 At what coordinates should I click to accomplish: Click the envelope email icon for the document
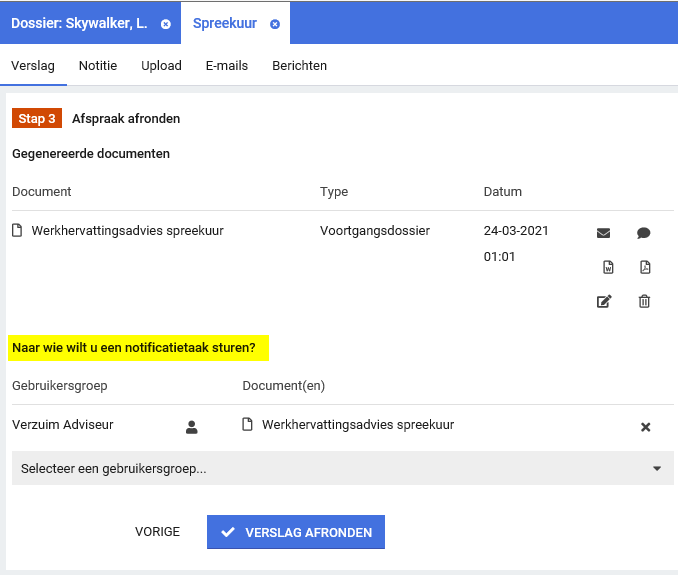[603, 233]
